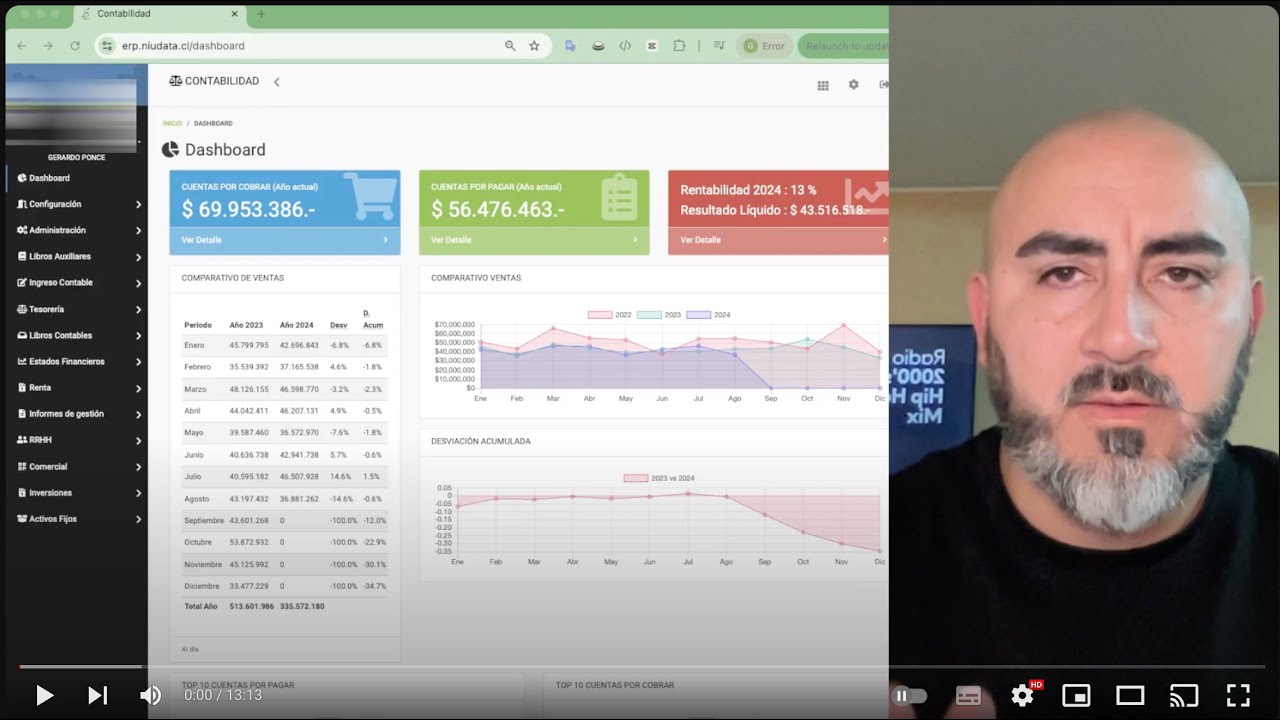Play the video
The height and width of the screenshot is (720, 1280).
[45, 695]
